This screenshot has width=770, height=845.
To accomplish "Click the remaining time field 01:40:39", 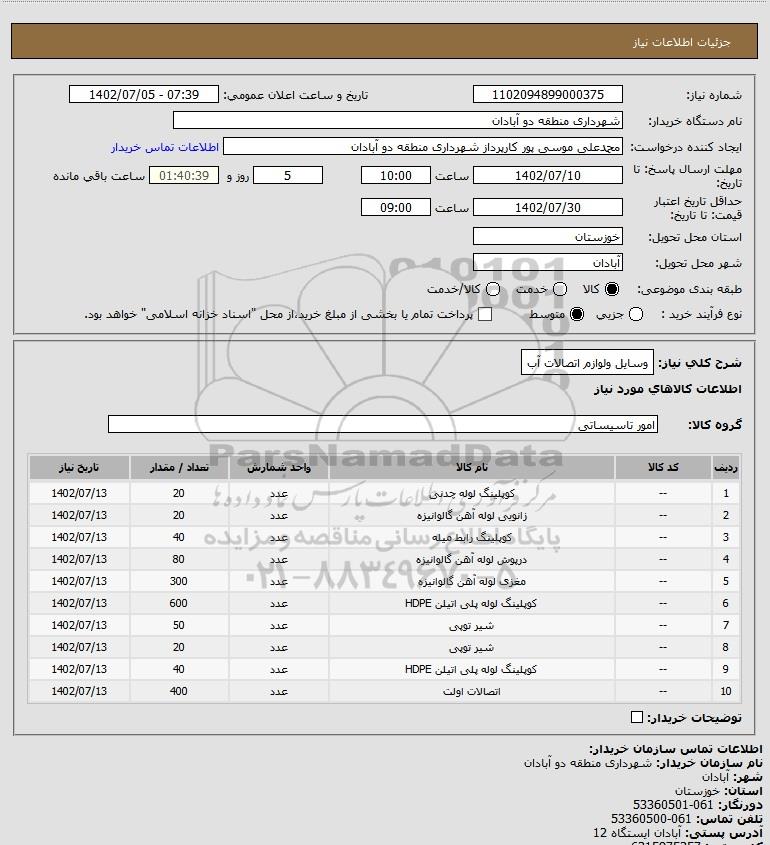I will pyautogui.click(x=184, y=176).
